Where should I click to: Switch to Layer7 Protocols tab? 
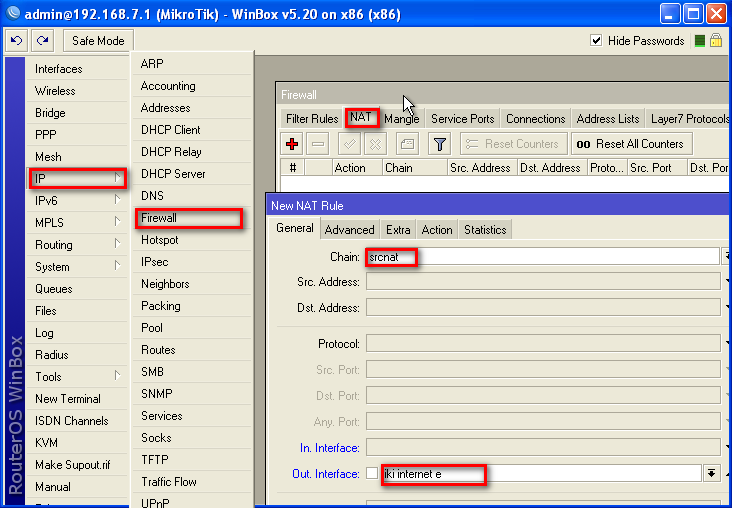pos(689,119)
